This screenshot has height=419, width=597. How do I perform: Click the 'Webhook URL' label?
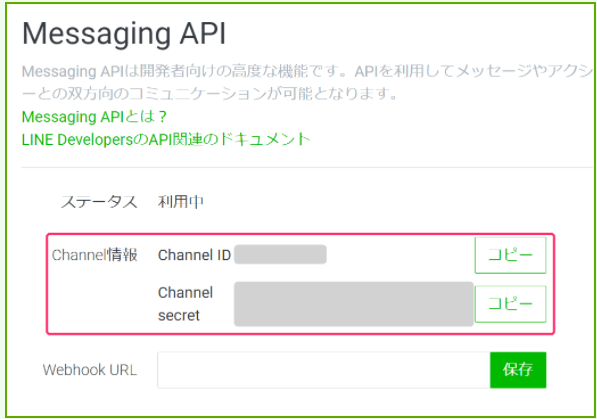pyautogui.click(x=90, y=370)
